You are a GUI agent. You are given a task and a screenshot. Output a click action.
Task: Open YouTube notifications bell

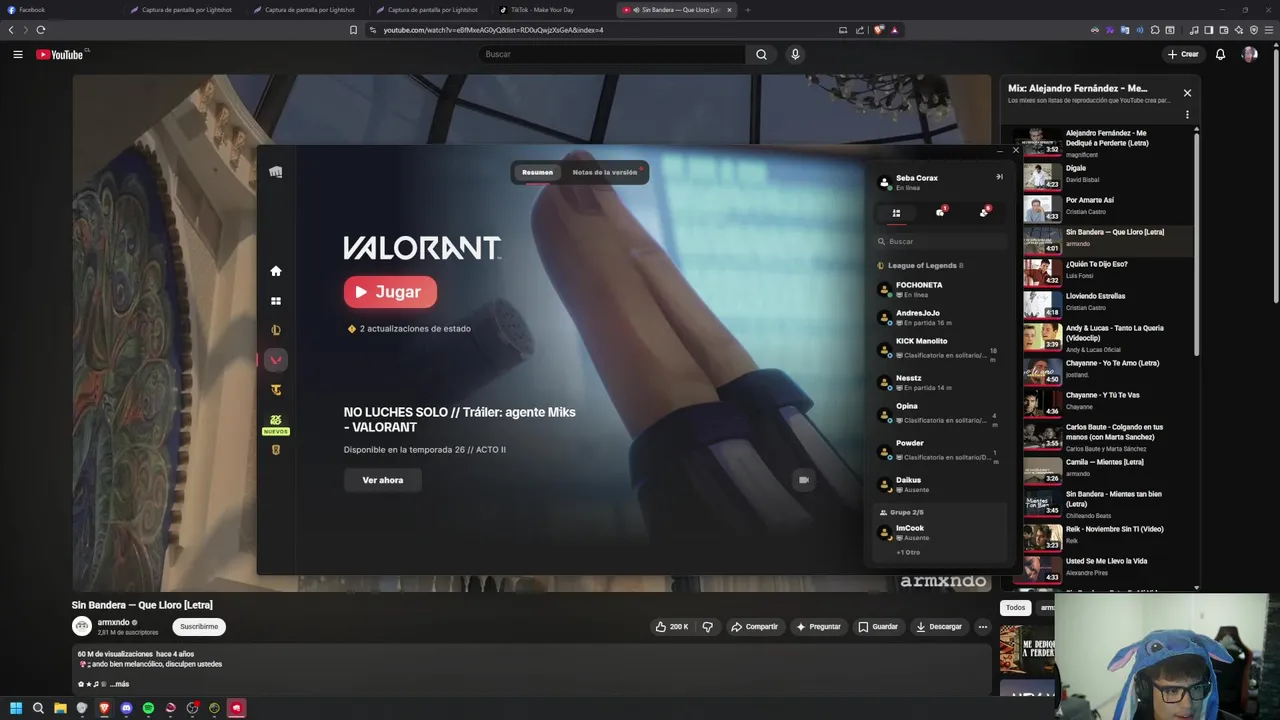[1220, 54]
